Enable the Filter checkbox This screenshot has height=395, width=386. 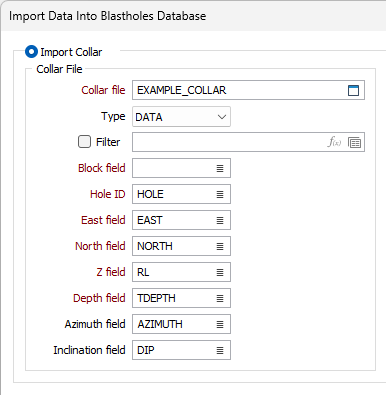(x=84, y=142)
